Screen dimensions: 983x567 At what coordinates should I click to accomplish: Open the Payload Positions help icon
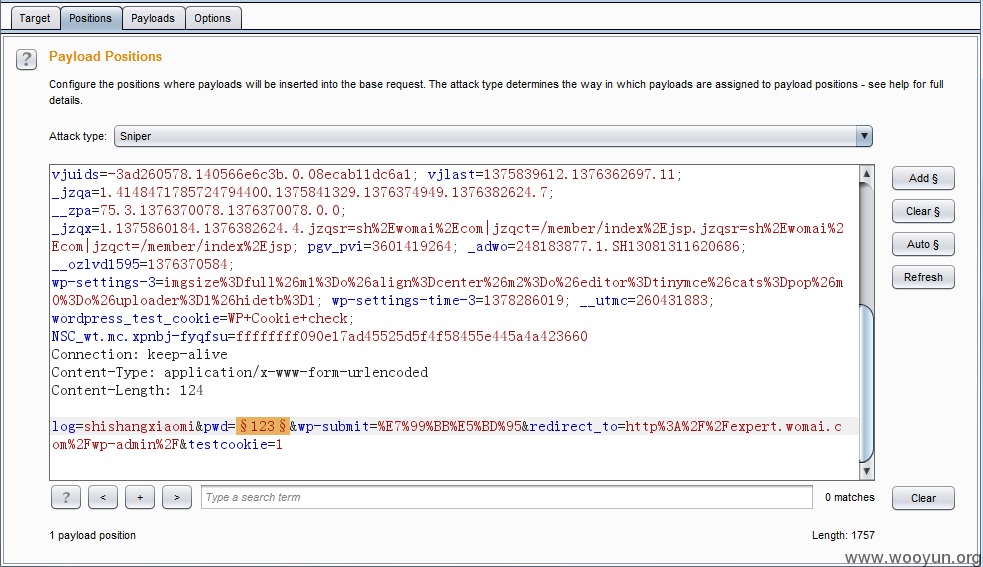(x=26, y=60)
